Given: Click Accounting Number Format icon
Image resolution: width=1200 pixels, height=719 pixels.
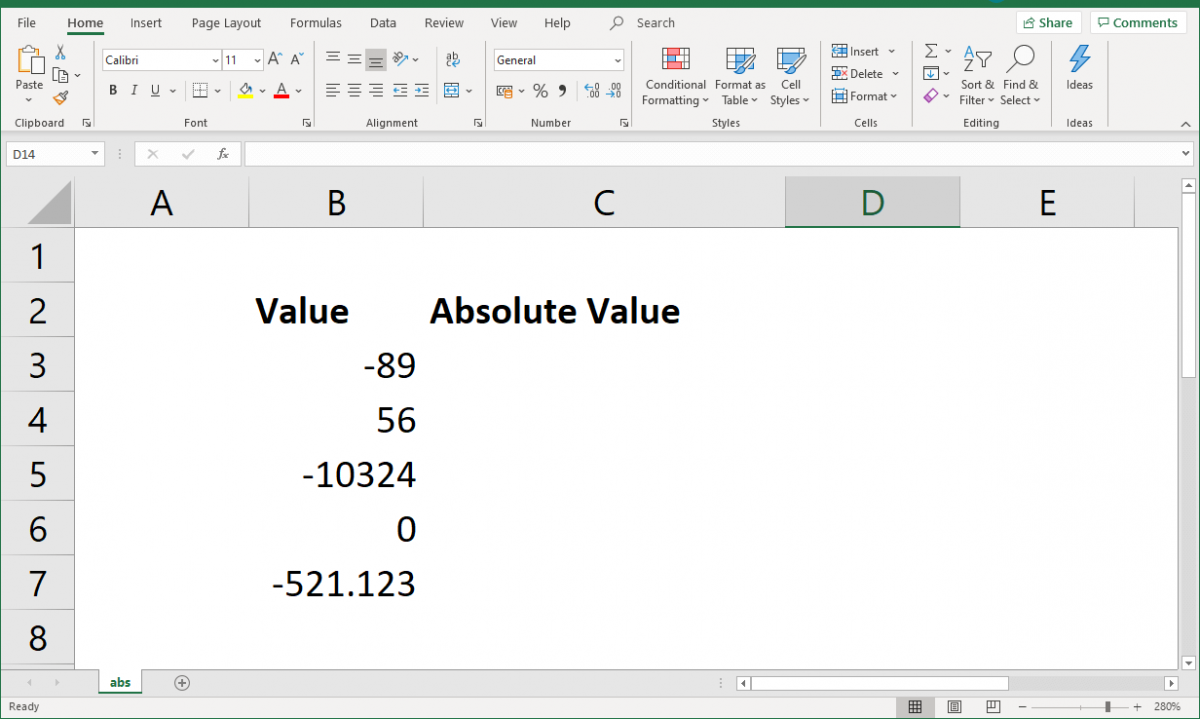Looking at the screenshot, I should tap(505, 91).
